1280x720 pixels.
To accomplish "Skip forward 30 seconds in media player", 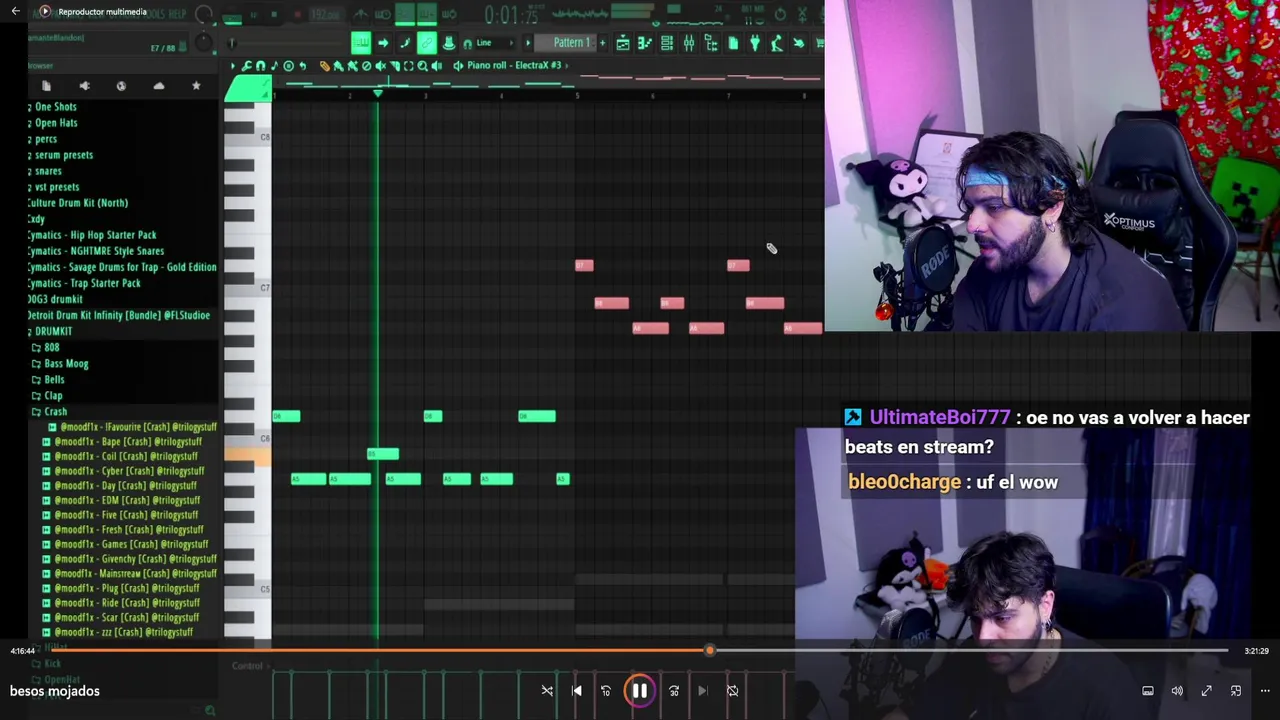I will tap(673, 691).
